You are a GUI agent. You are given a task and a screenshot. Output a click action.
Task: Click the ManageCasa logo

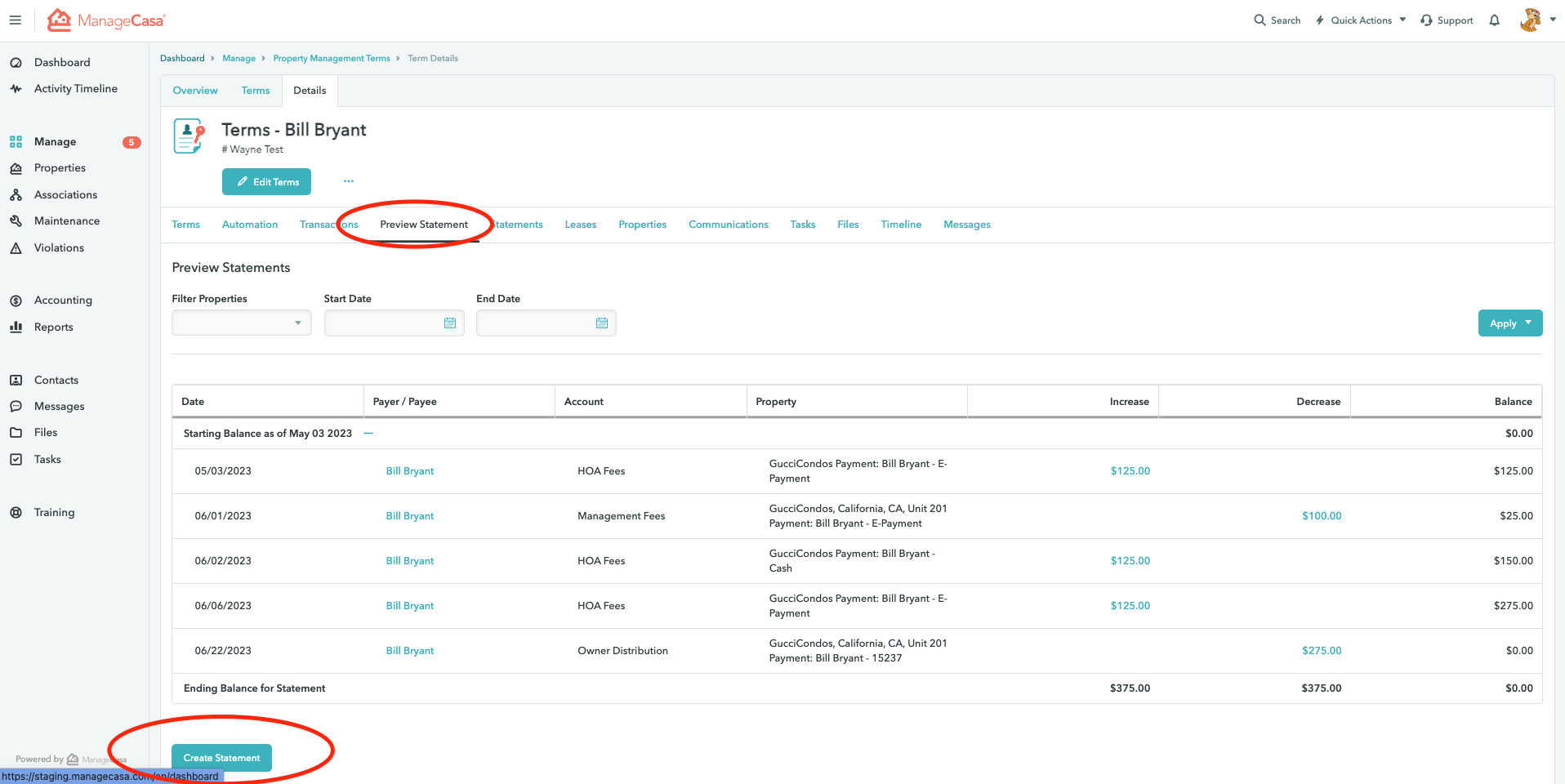click(x=106, y=20)
